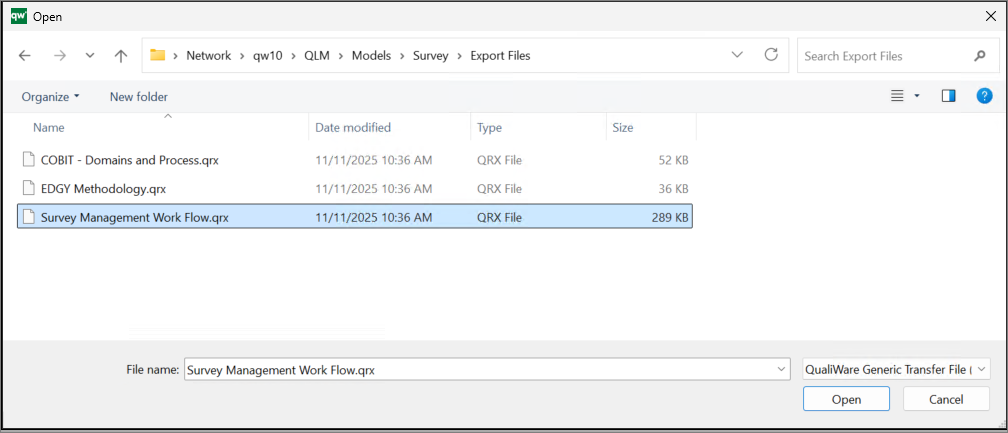
Task: Click the change view layout icon
Action: (897, 96)
